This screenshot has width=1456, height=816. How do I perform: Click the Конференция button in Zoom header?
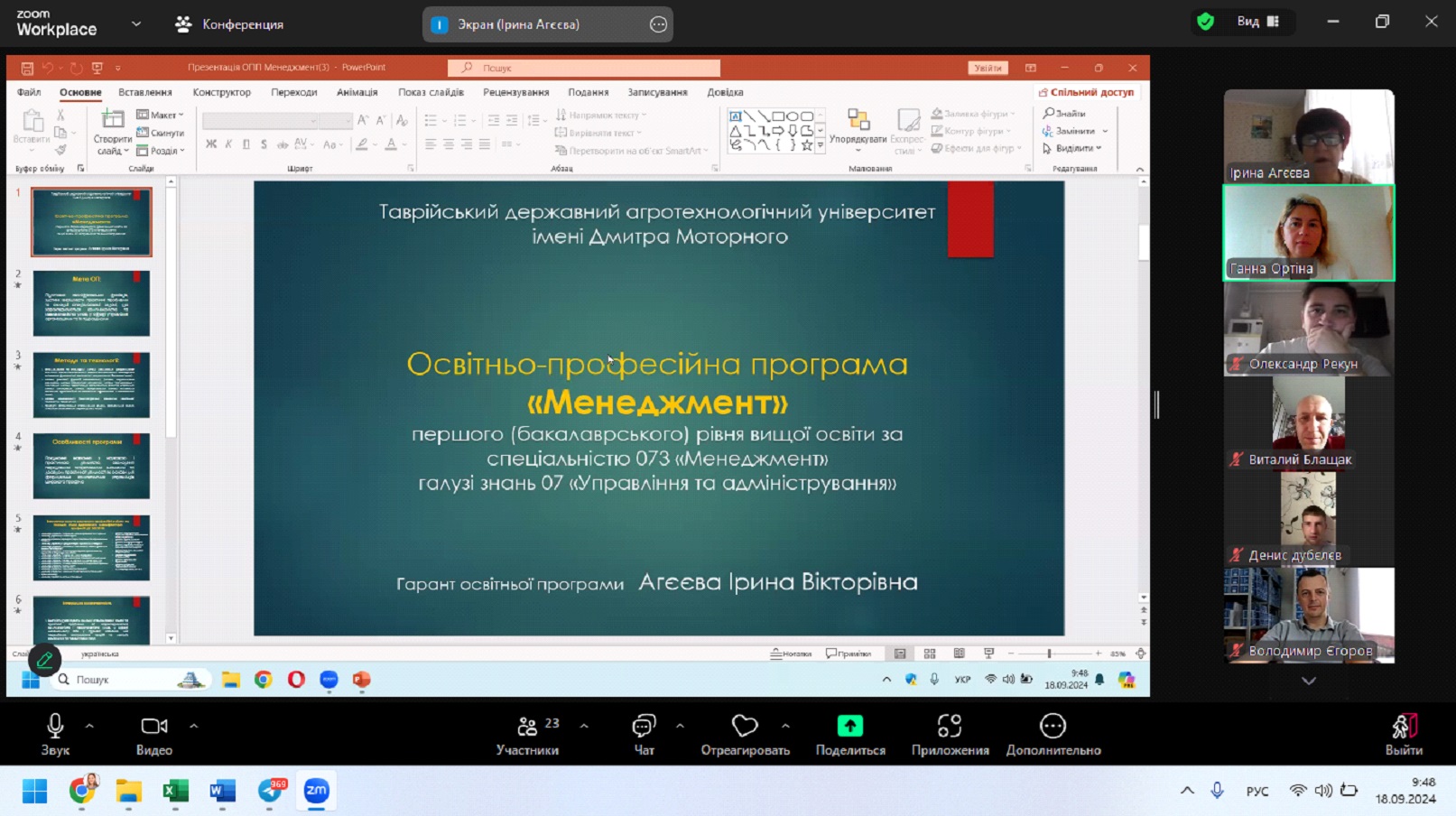[x=229, y=24]
